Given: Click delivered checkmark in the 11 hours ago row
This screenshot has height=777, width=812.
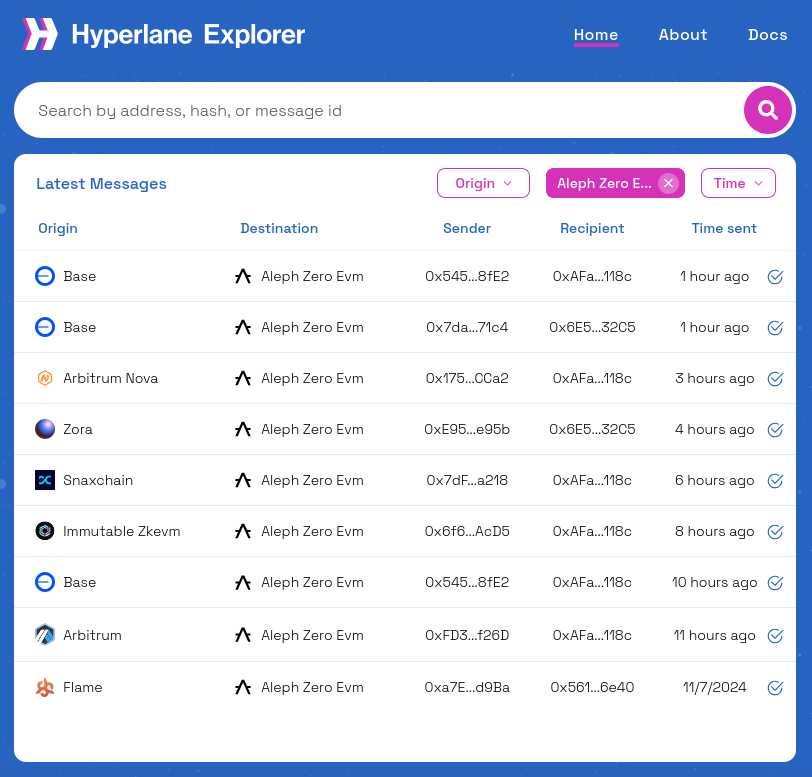Looking at the screenshot, I should [x=775, y=636].
